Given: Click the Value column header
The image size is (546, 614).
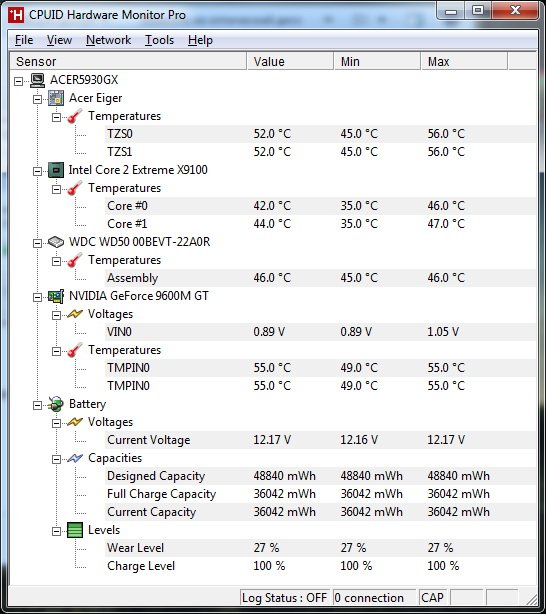Looking at the screenshot, I should [290, 61].
